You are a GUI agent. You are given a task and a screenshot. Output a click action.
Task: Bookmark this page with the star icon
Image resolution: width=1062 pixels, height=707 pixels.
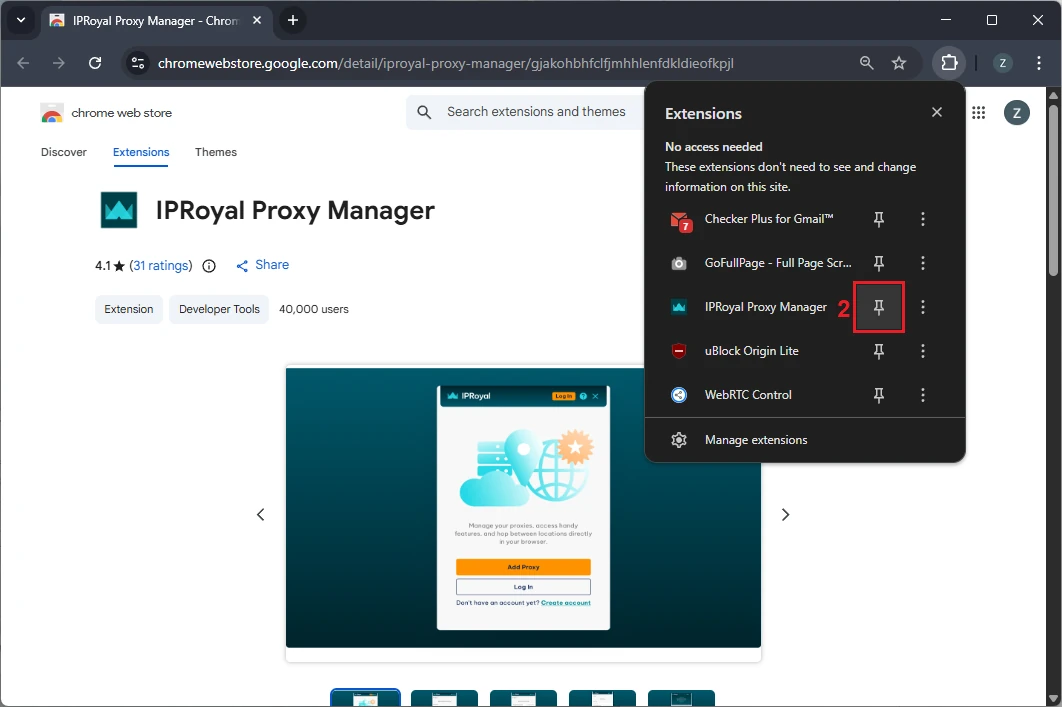899,63
